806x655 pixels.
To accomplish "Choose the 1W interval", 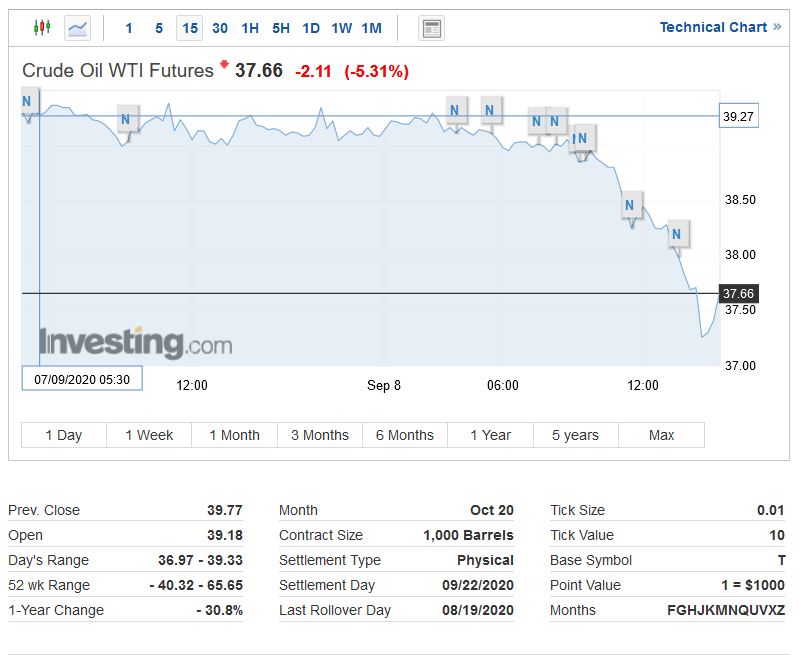I will click(x=341, y=28).
